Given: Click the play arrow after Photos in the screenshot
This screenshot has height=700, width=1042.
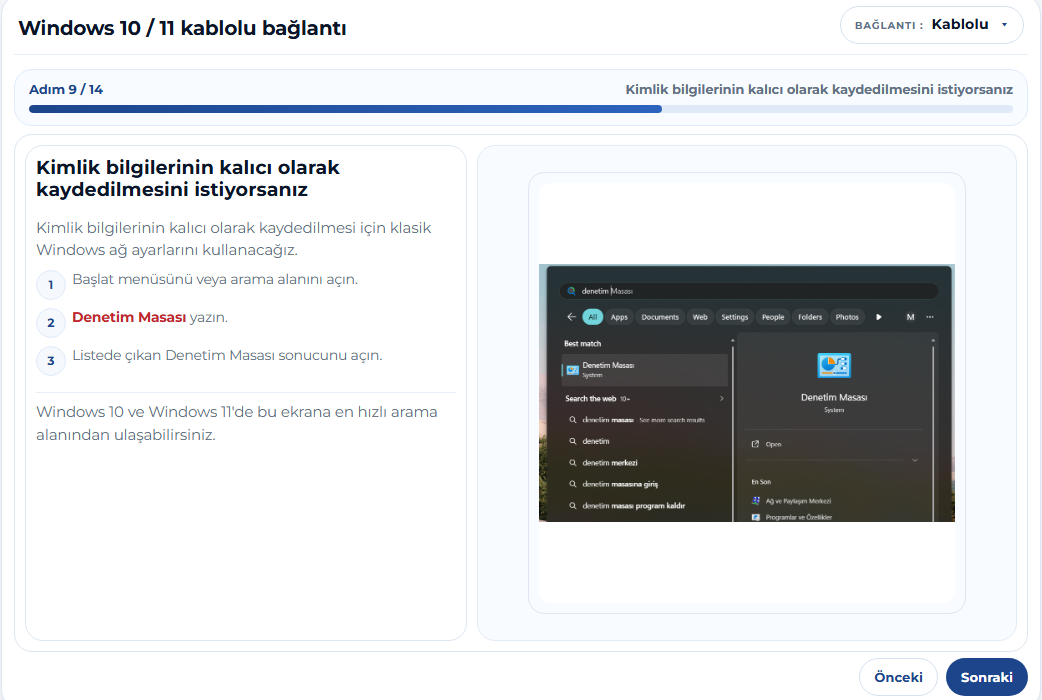Looking at the screenshot, I should coord(879,317).
